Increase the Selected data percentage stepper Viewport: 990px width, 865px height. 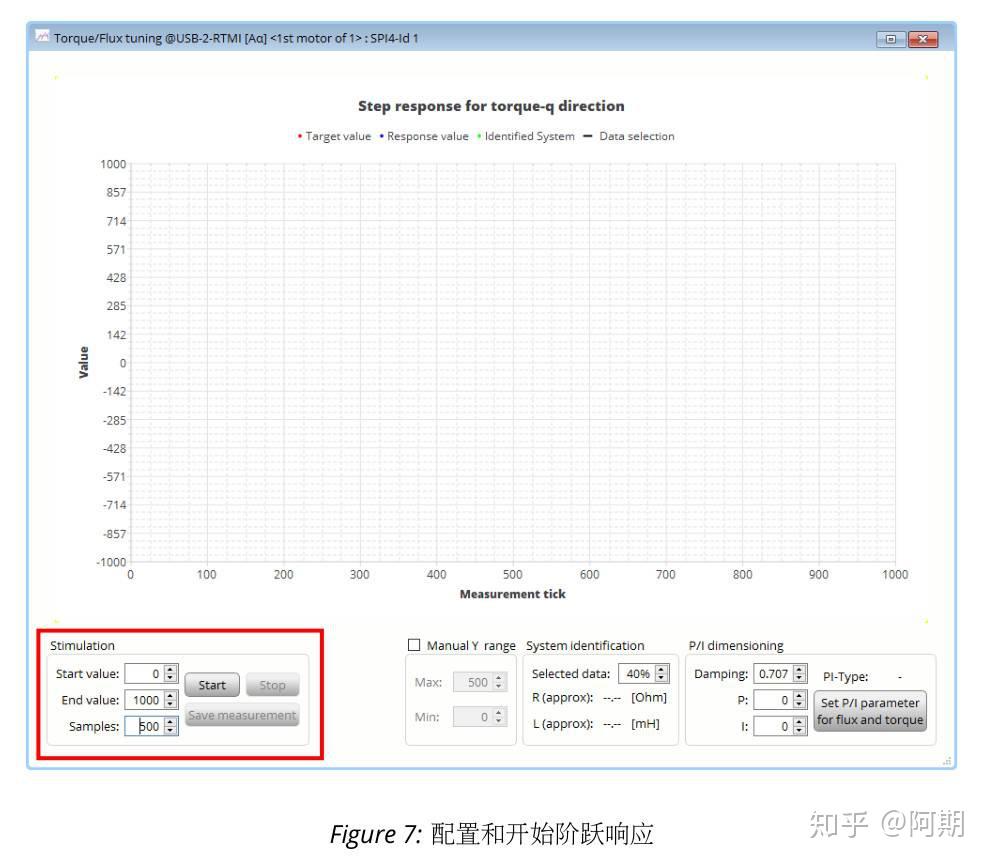(x=660, y=670)
